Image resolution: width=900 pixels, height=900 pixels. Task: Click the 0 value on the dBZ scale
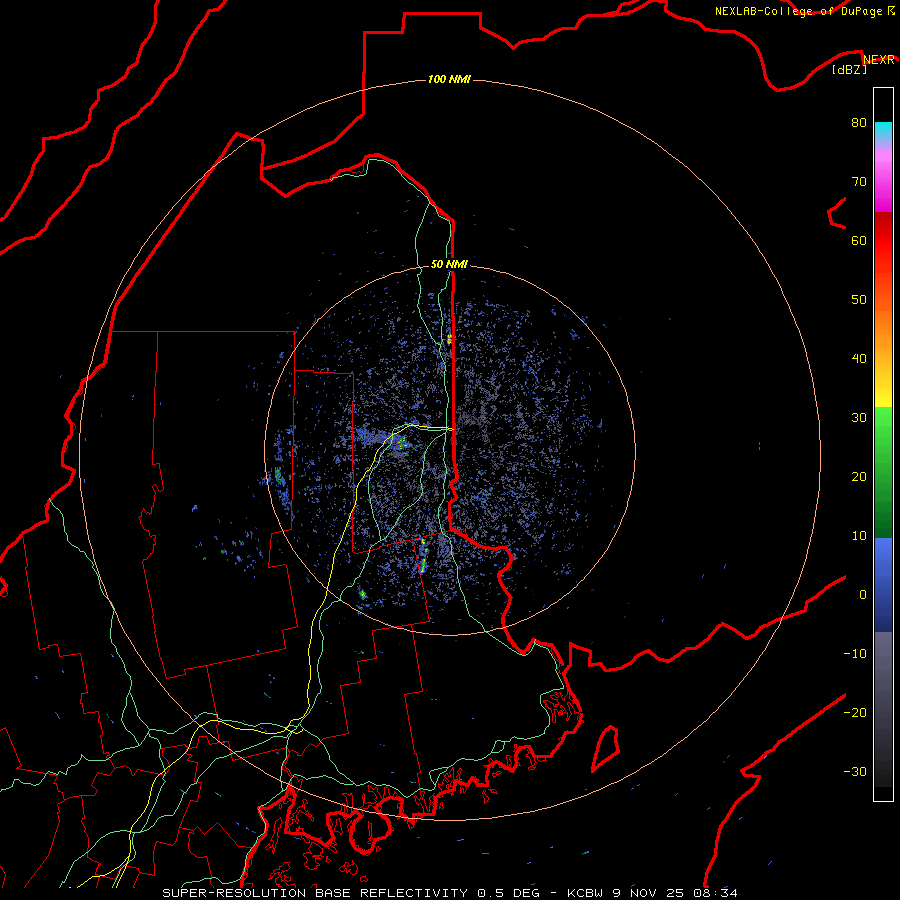(863, 595)
